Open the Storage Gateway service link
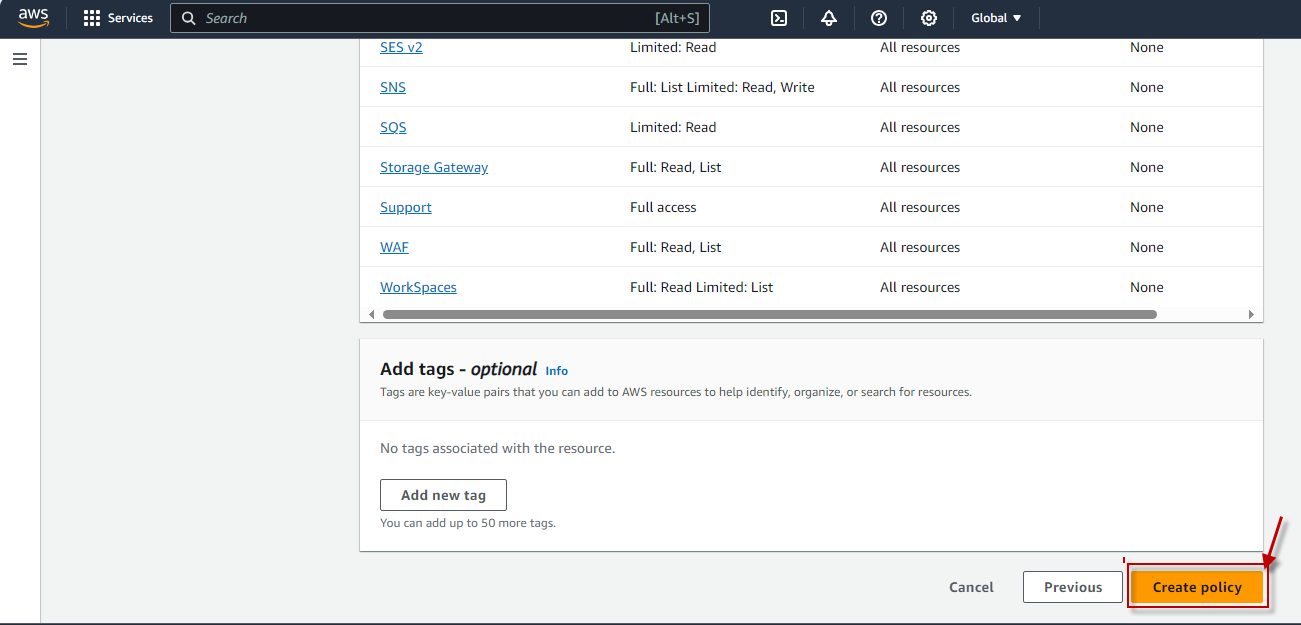The image size is (1301, 625). 434,167
